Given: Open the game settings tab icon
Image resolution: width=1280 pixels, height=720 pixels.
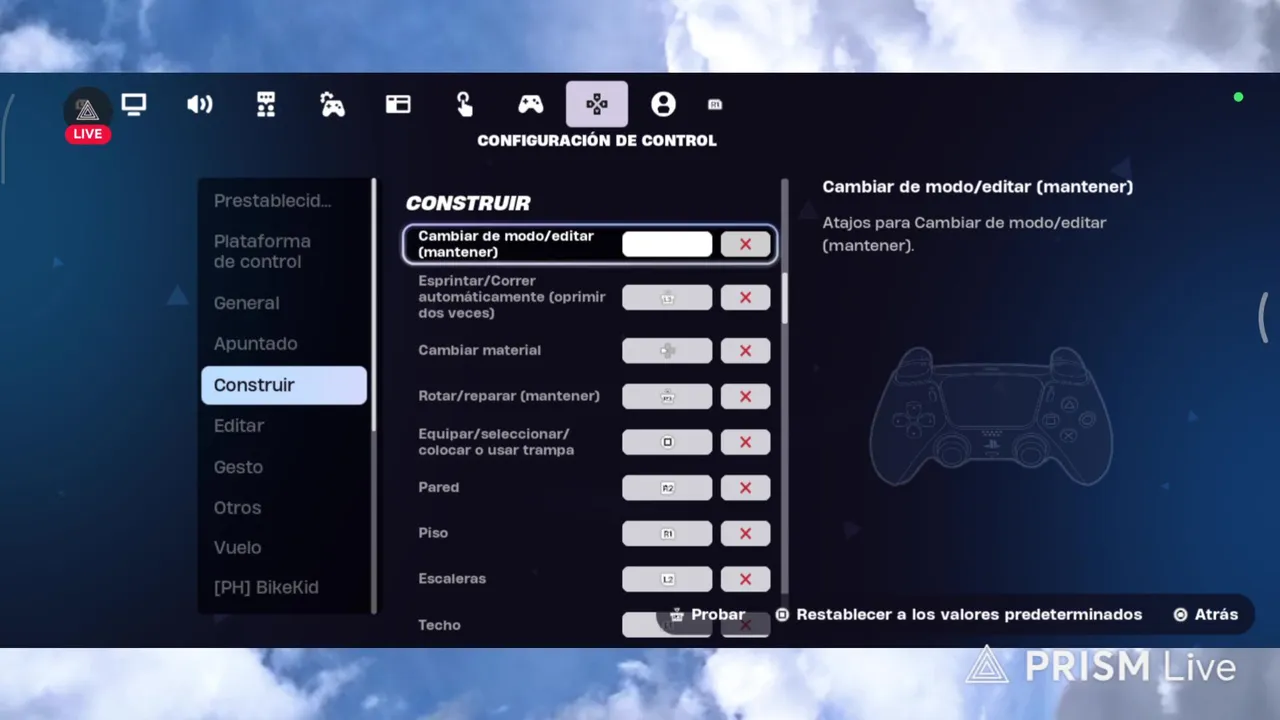Looking at the screenshot, I should pyautogui.click(x=266, y=104).
